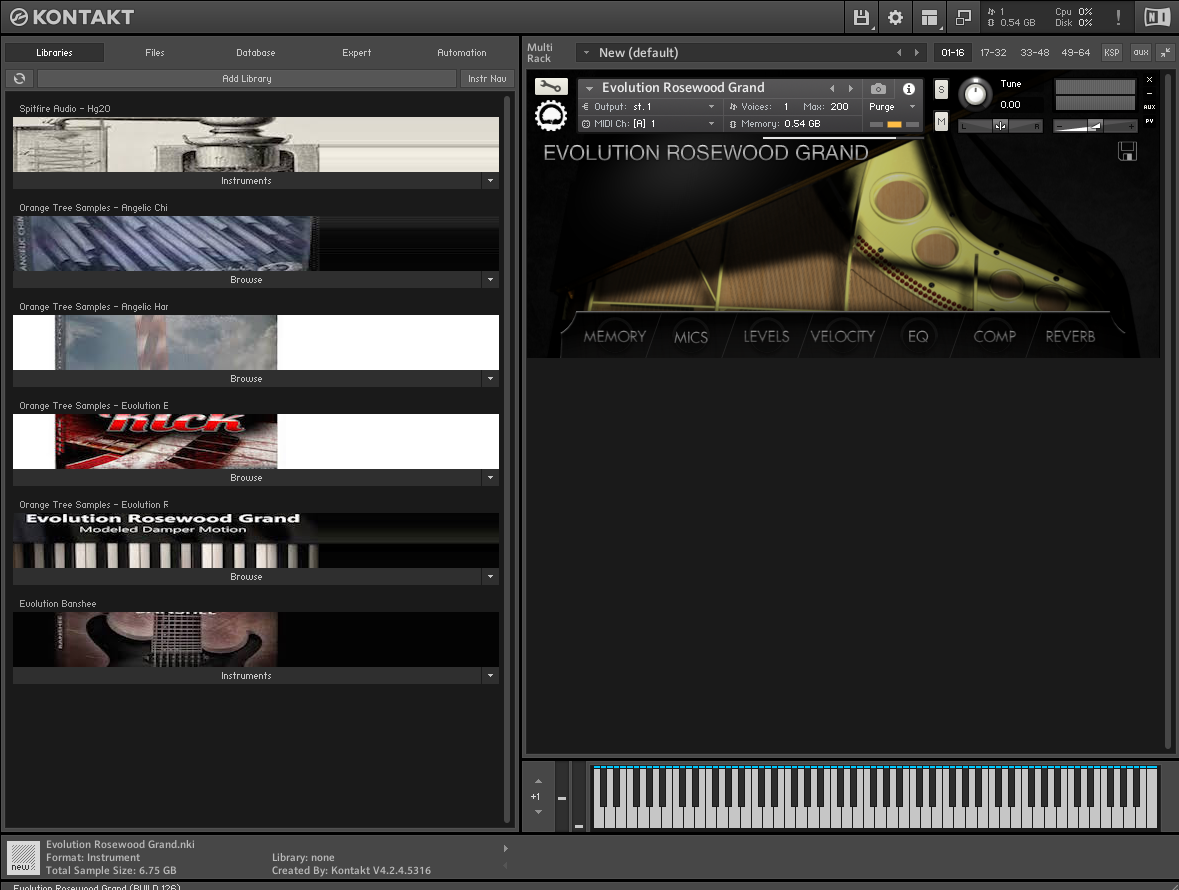Viewport: 1179px width, 890px height.
Task: Click Instruments under Evolution Banshee
Action: coord(247,676)
